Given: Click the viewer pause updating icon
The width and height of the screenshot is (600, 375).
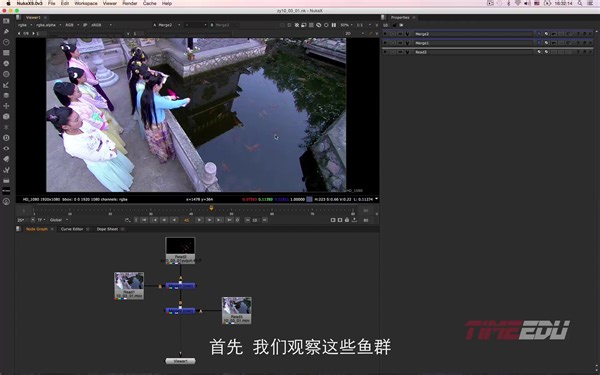Looking at the screenshot, I should tap(334, 25).
